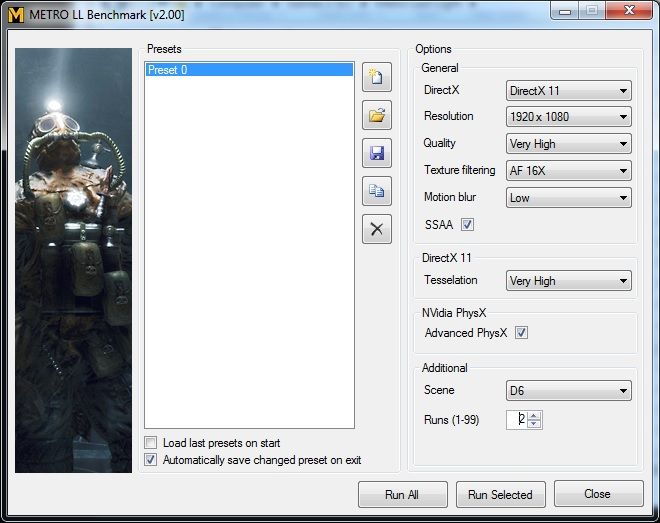Toggle Advanced PhysX checkbox

[x=521, y=333]
